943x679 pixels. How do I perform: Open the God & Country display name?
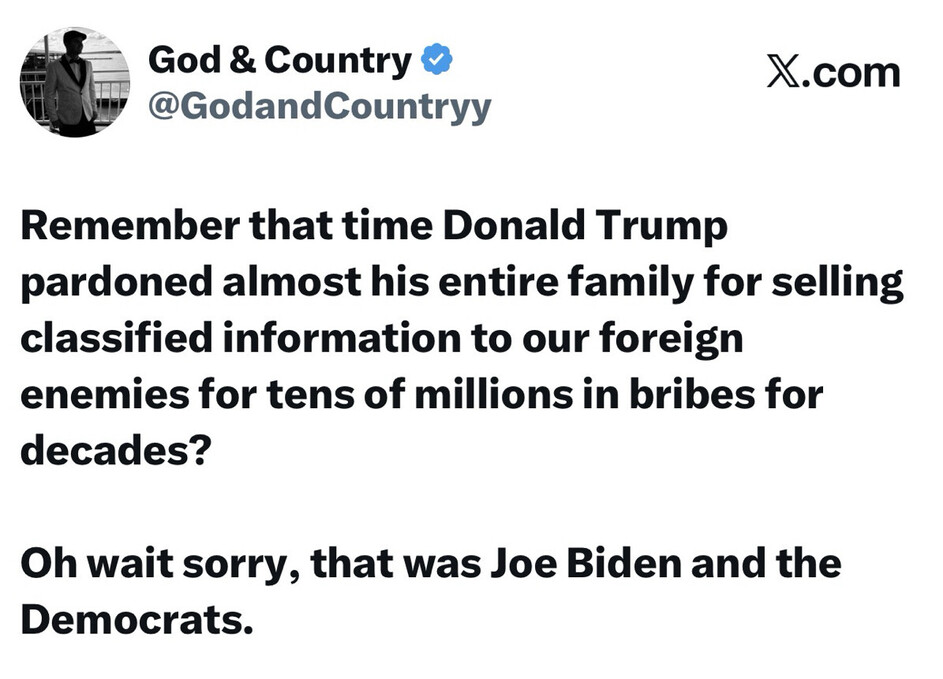279,62
